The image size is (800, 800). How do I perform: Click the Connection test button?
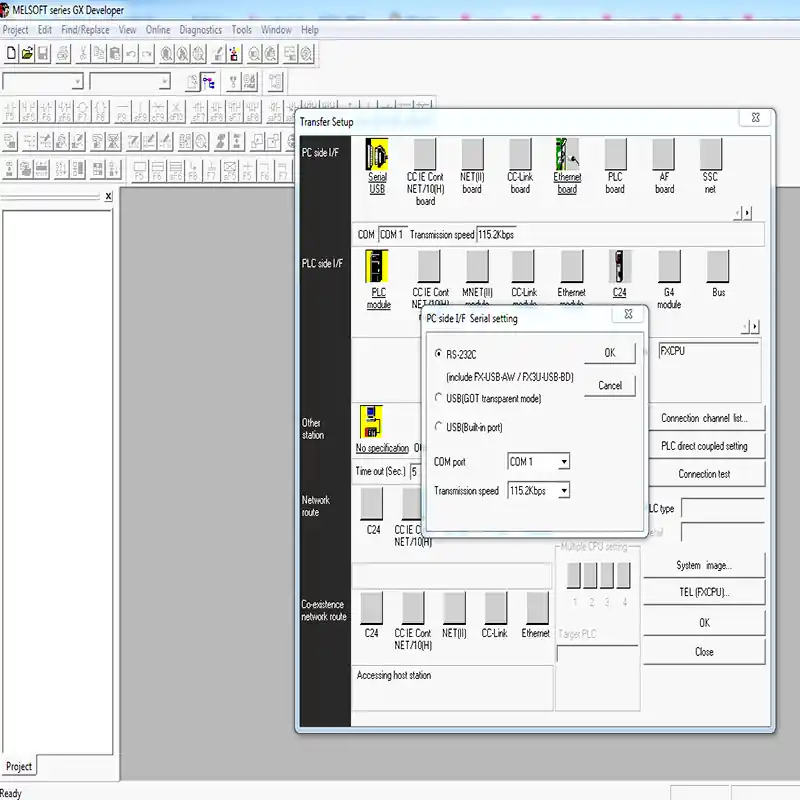704,474
